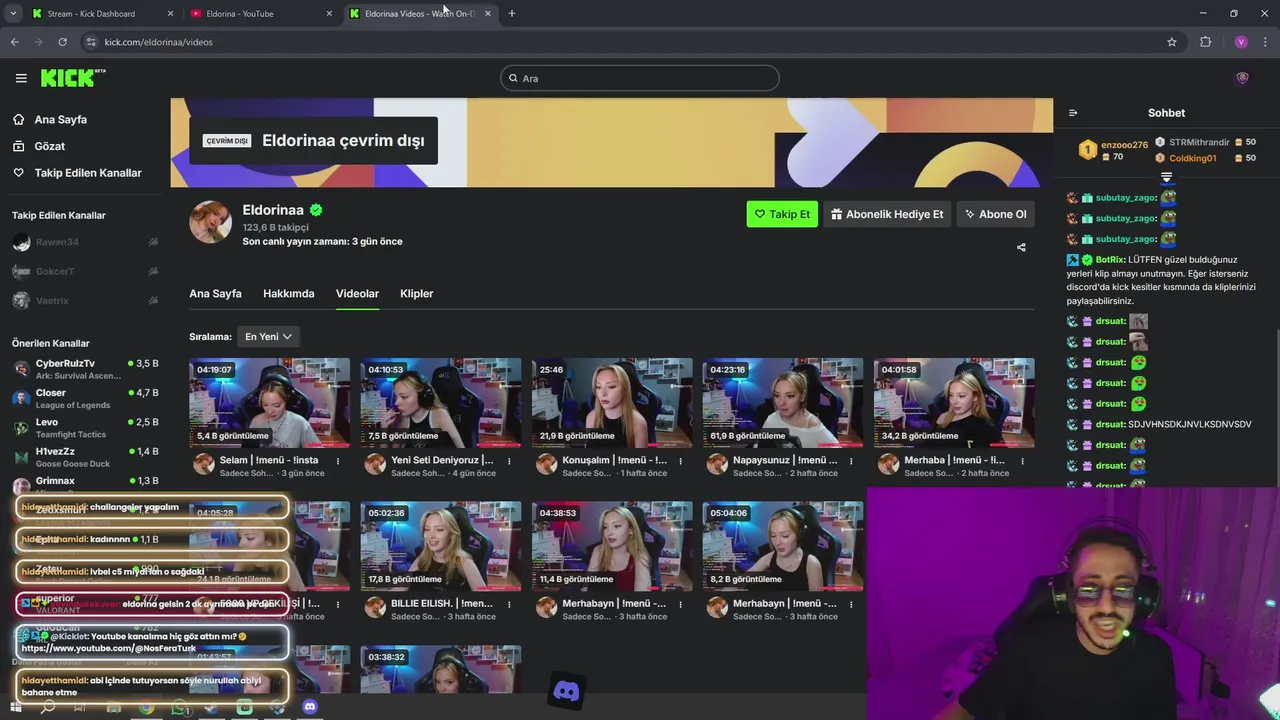Click 'Selam | !menü - !insta' video title
Viewport: 1280px width, 720px height.
click(270, 460)
